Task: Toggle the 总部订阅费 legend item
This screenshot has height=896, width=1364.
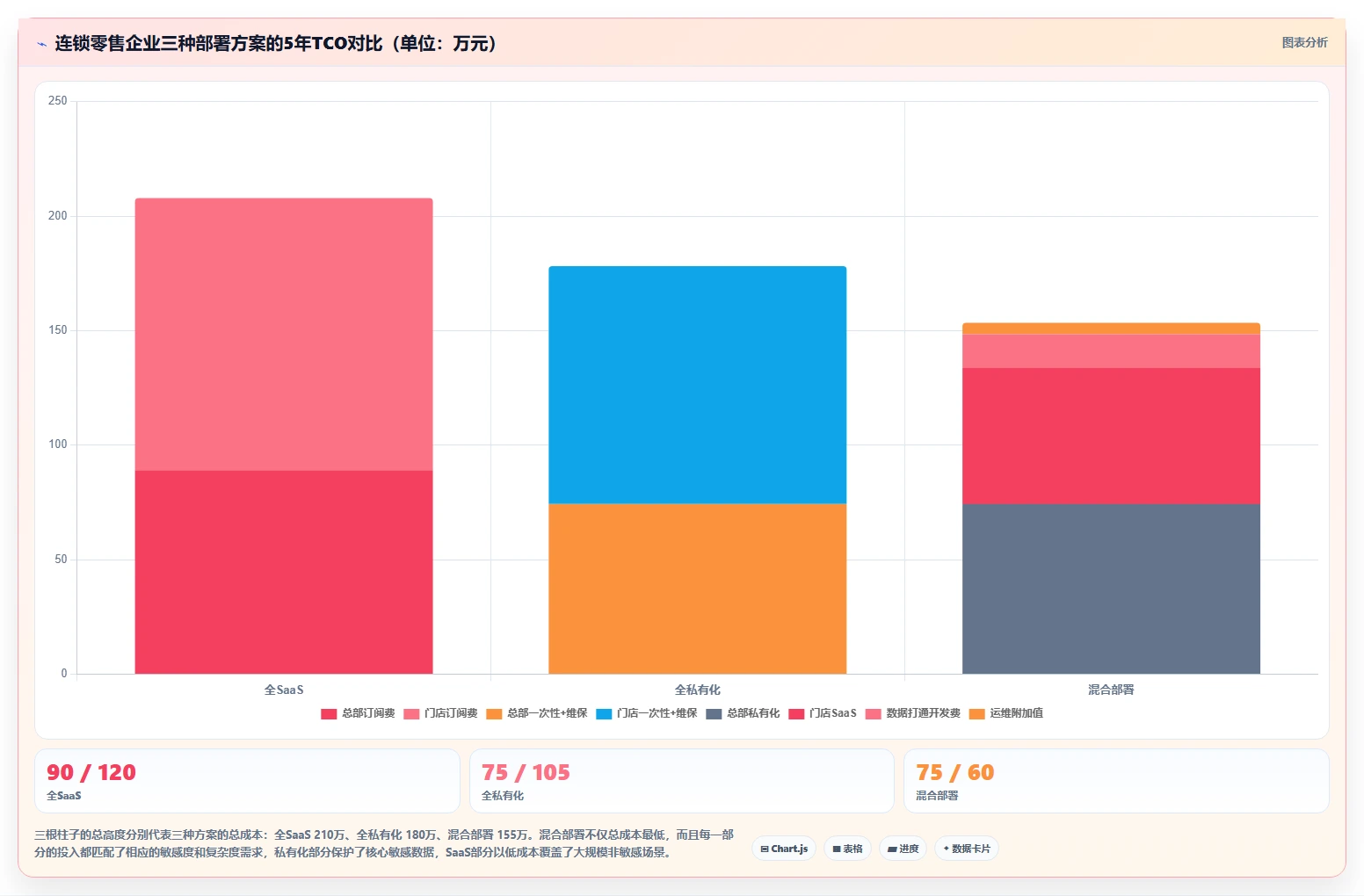Action: [358, 713]
